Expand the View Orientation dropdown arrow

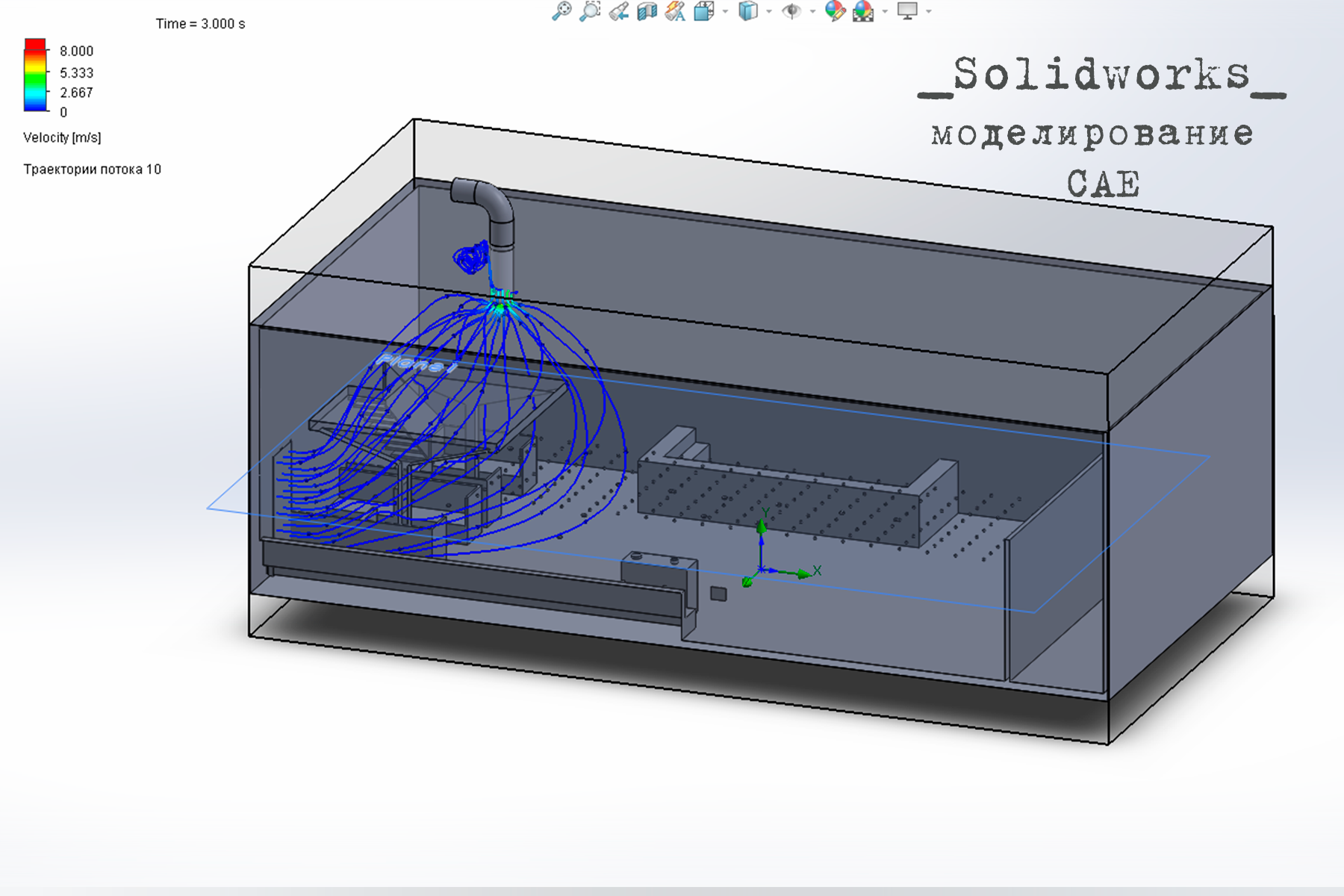pyautogui.click(x=726, y=11)
